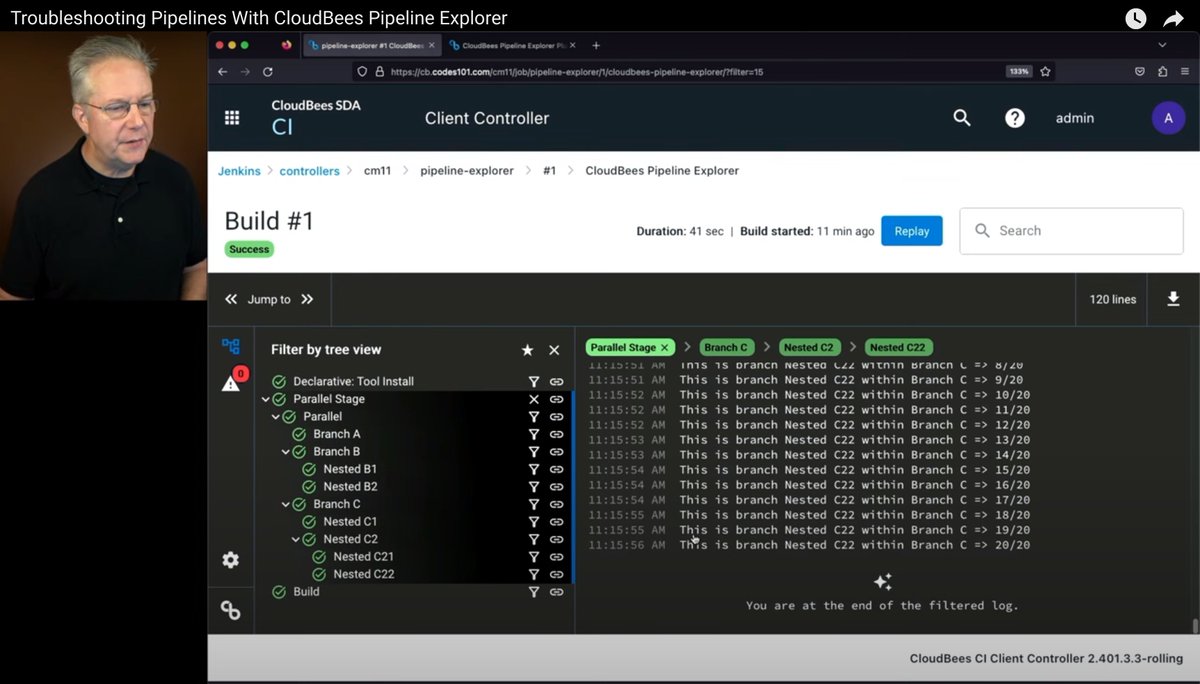Copy link for Parallel Stage row

[557, 399]
